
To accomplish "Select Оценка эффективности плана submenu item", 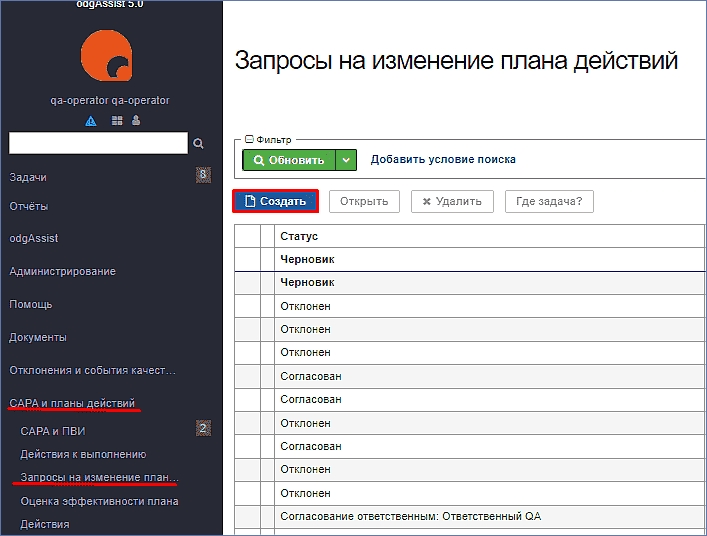I will pos(99,501).
